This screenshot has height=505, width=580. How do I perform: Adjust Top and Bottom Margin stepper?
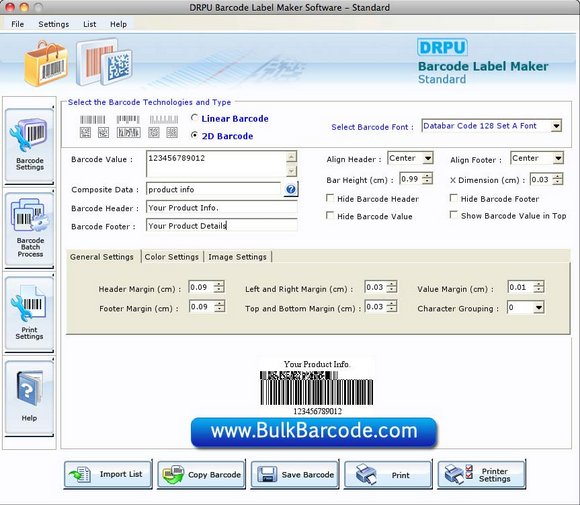click(x=391, y=306)
